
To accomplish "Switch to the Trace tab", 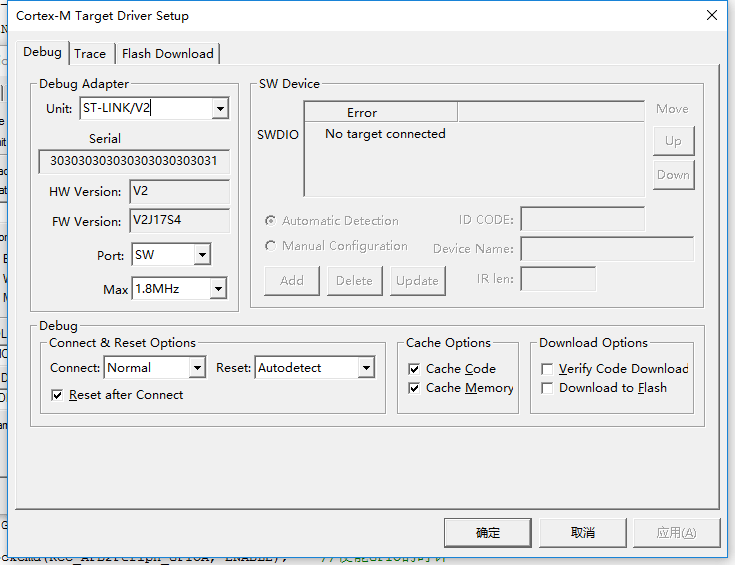I will [90, 54].
